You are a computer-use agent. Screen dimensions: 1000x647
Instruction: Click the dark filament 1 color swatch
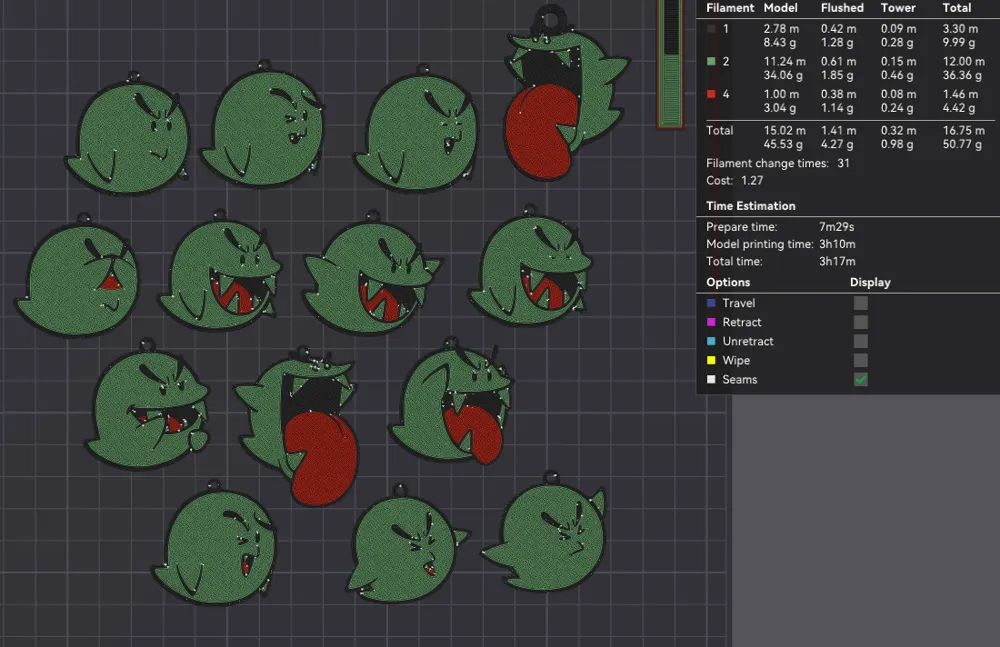point(711,29)
